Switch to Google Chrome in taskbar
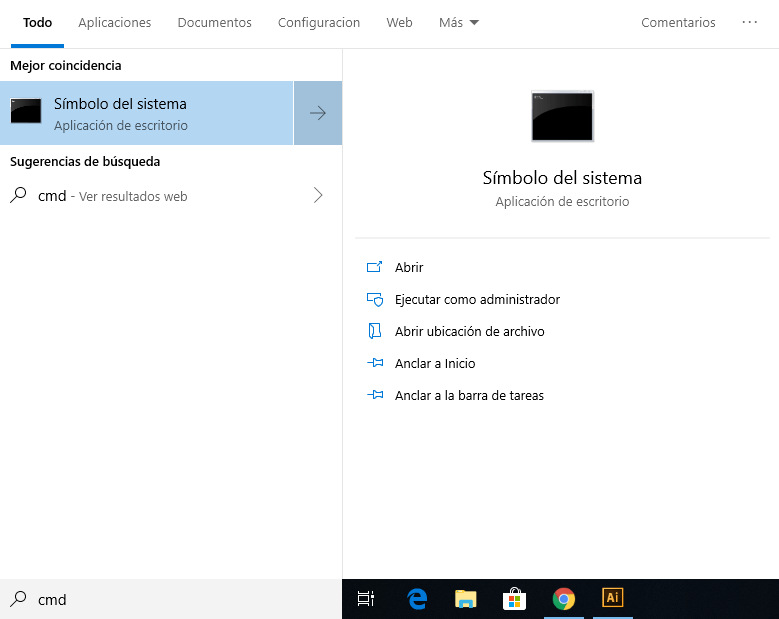Screen dimensions: 779x619 563,599
